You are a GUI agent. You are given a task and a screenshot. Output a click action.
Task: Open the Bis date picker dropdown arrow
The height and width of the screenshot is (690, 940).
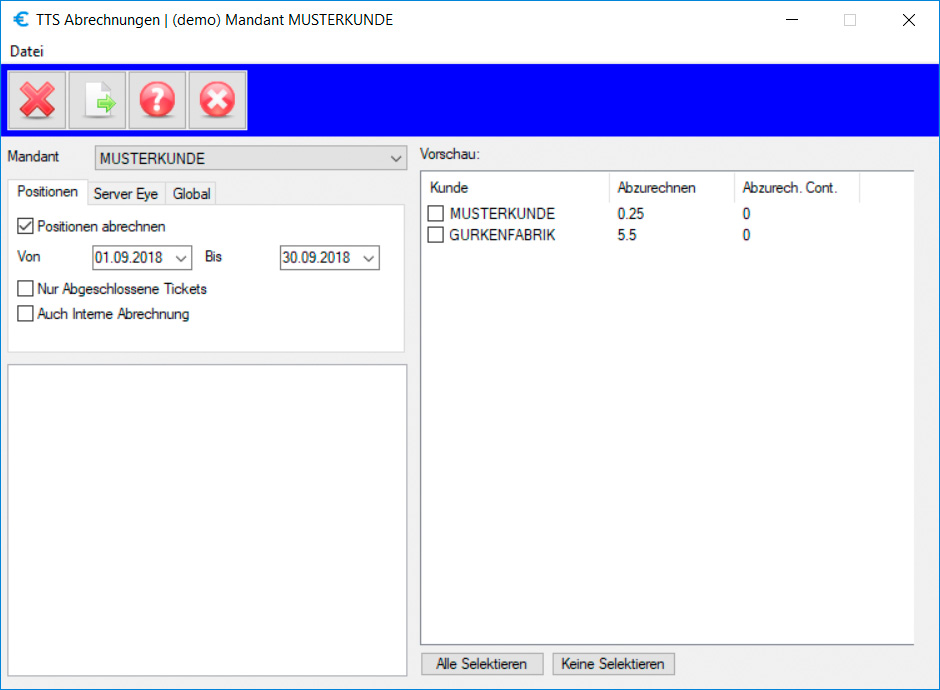369,258
